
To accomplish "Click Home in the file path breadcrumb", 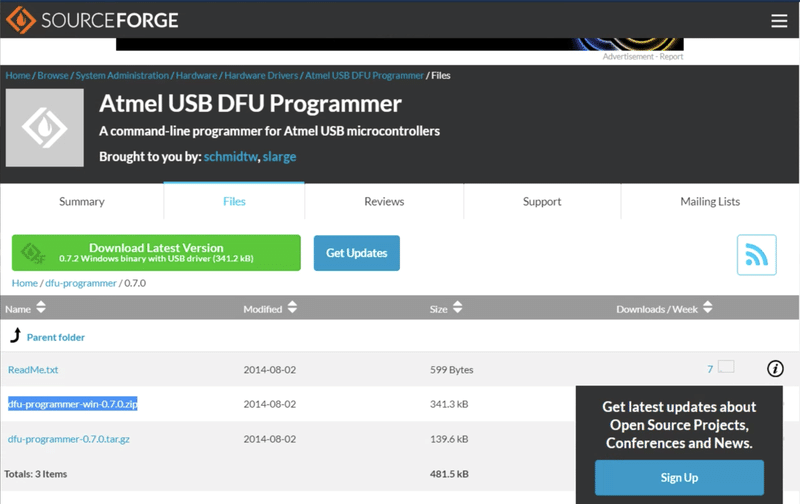I will pyautogui.click(x=24, y=283).
